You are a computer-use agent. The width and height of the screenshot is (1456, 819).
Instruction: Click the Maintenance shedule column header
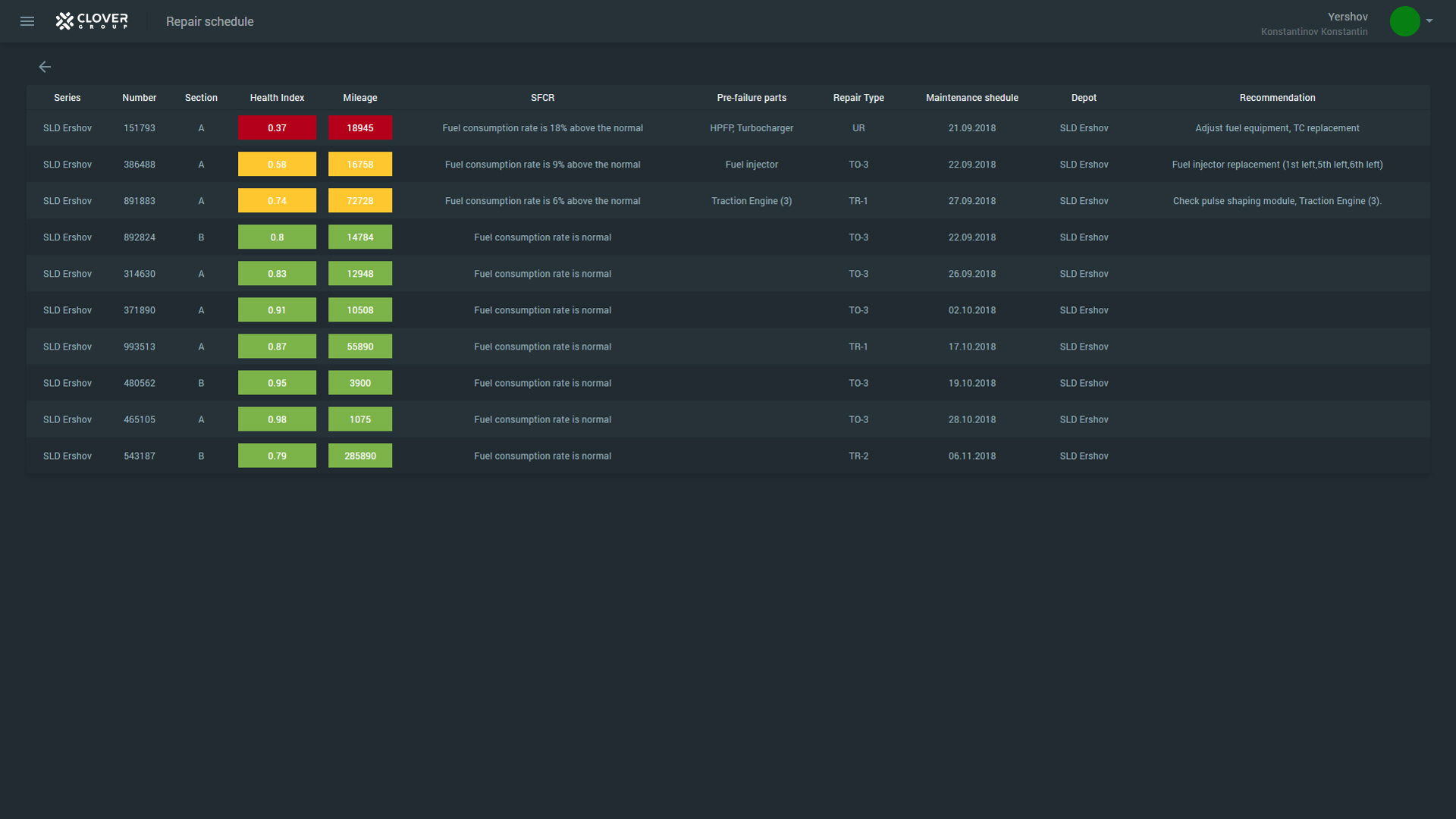pyautogui.click(x=971, y=98)
